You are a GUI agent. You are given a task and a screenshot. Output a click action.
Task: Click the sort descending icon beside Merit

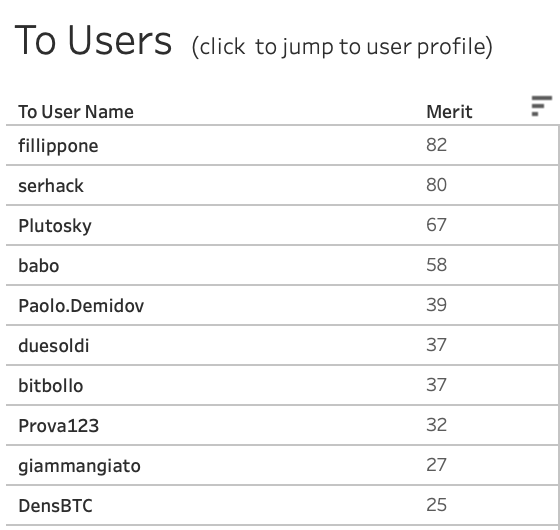click(541, 106)
